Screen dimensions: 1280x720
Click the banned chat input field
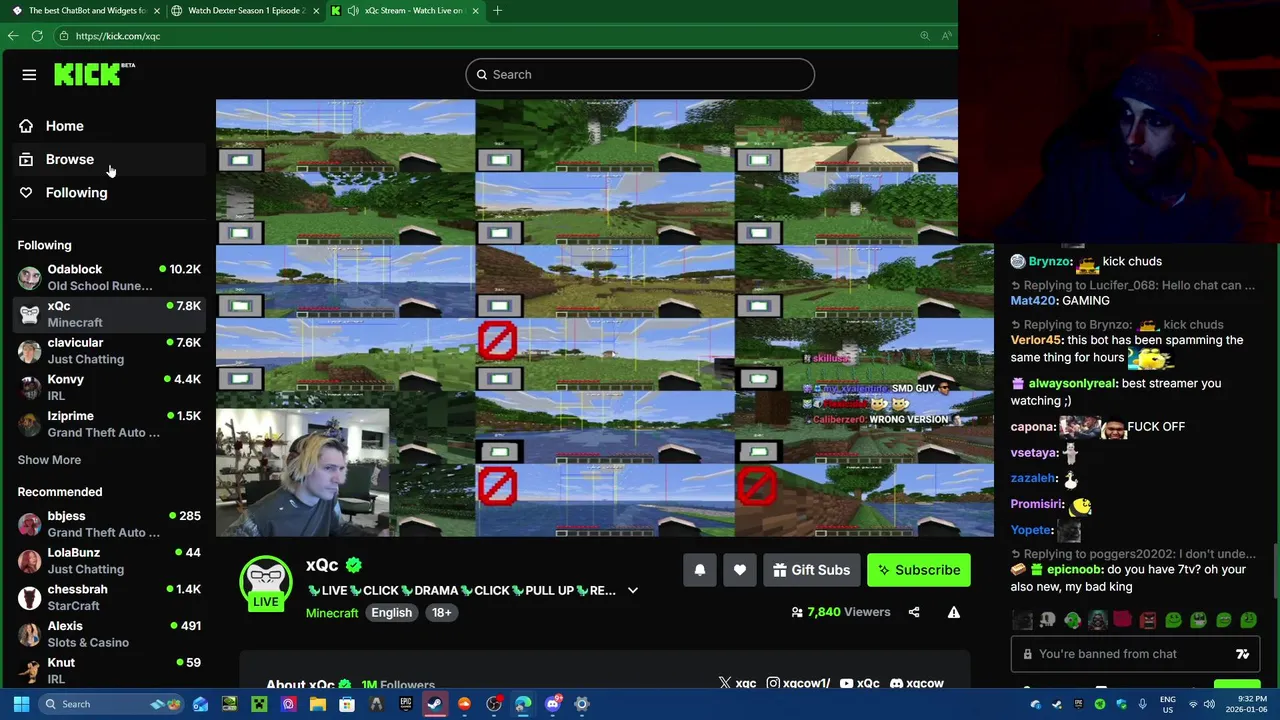click(1134, 654)
